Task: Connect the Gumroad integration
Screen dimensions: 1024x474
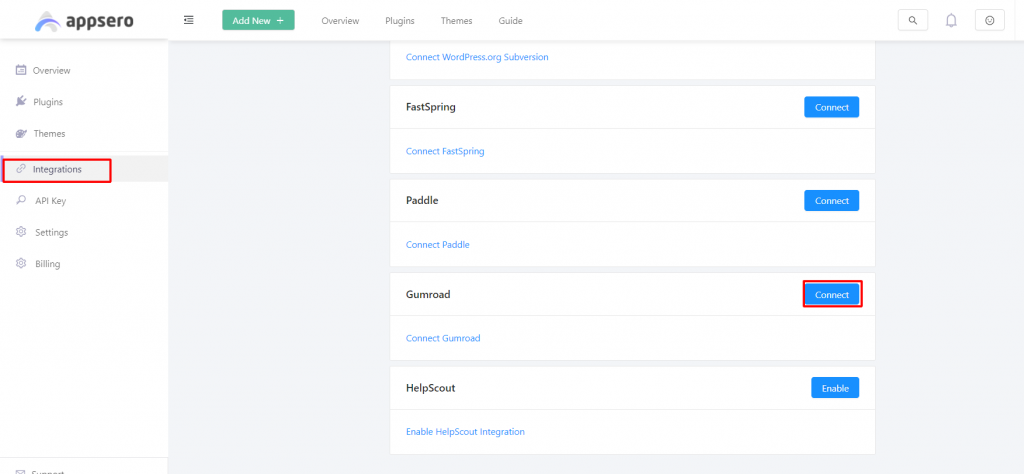Action: (831, 294)
